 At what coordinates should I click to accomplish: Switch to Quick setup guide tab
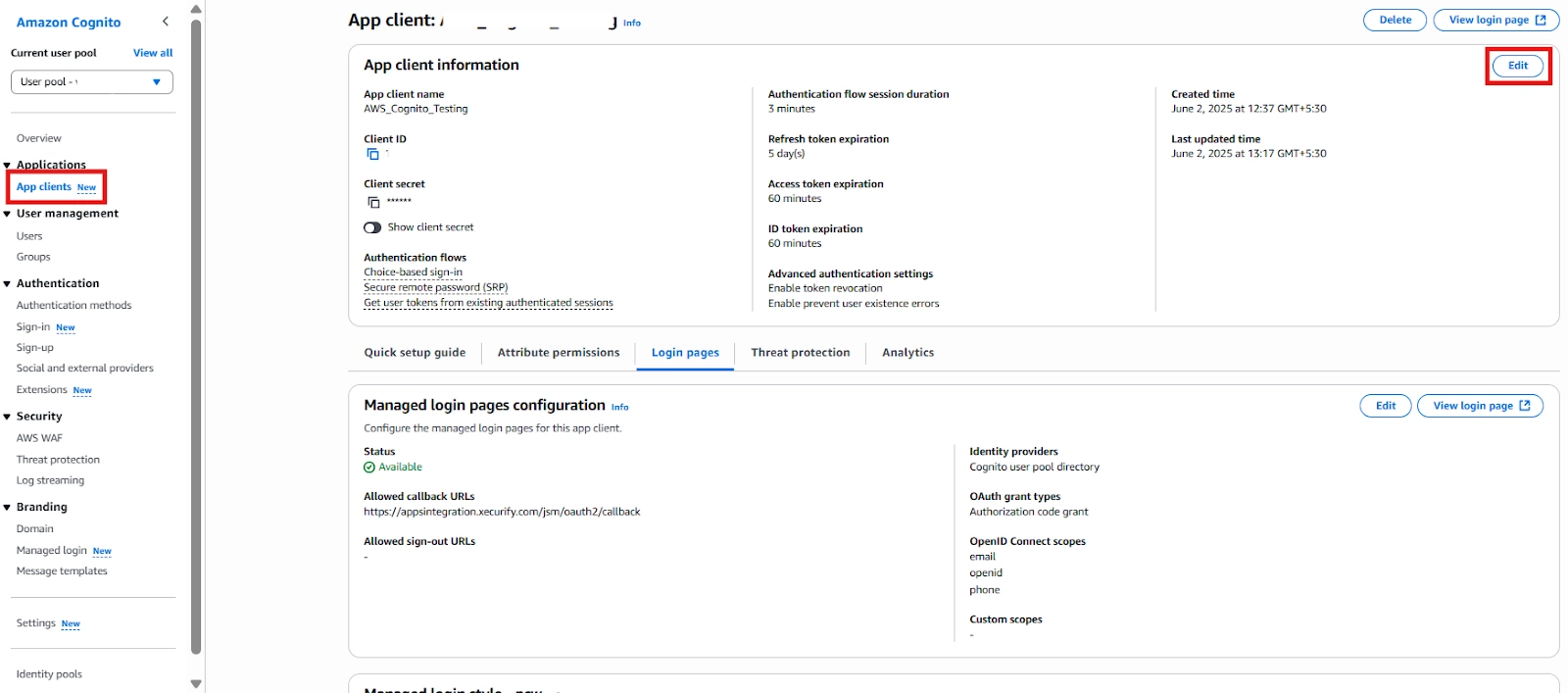pyautogui.click(x=415, y=353)
